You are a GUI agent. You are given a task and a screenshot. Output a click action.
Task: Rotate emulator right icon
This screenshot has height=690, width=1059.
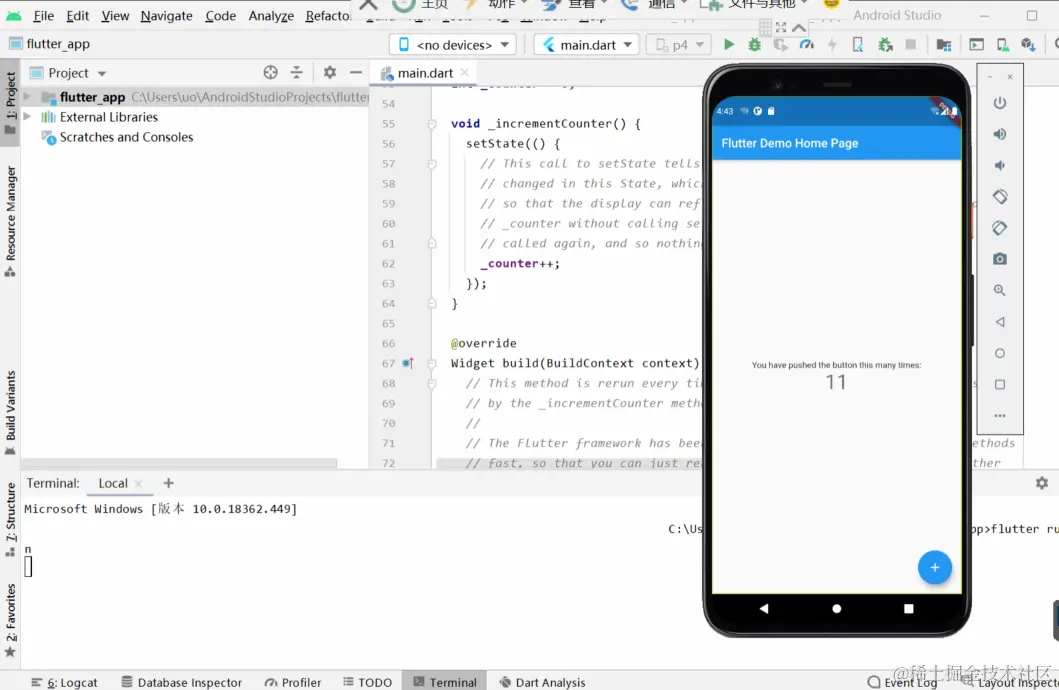pos(1000,228)
